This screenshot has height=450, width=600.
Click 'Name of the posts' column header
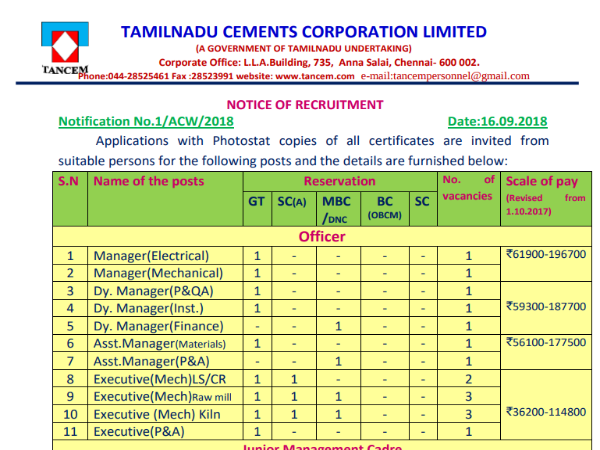165,199
